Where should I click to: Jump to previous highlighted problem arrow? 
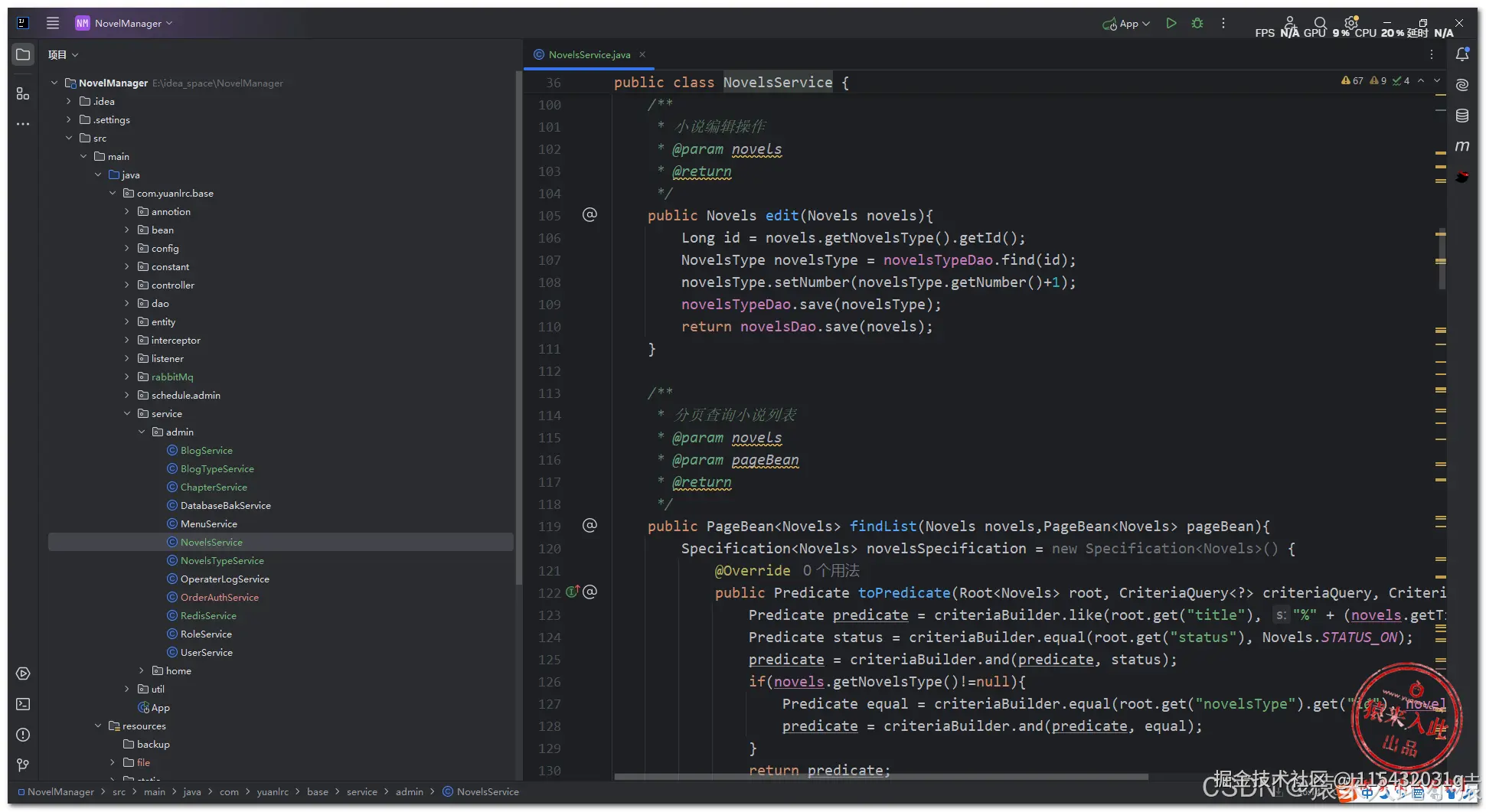[1421, 80]
